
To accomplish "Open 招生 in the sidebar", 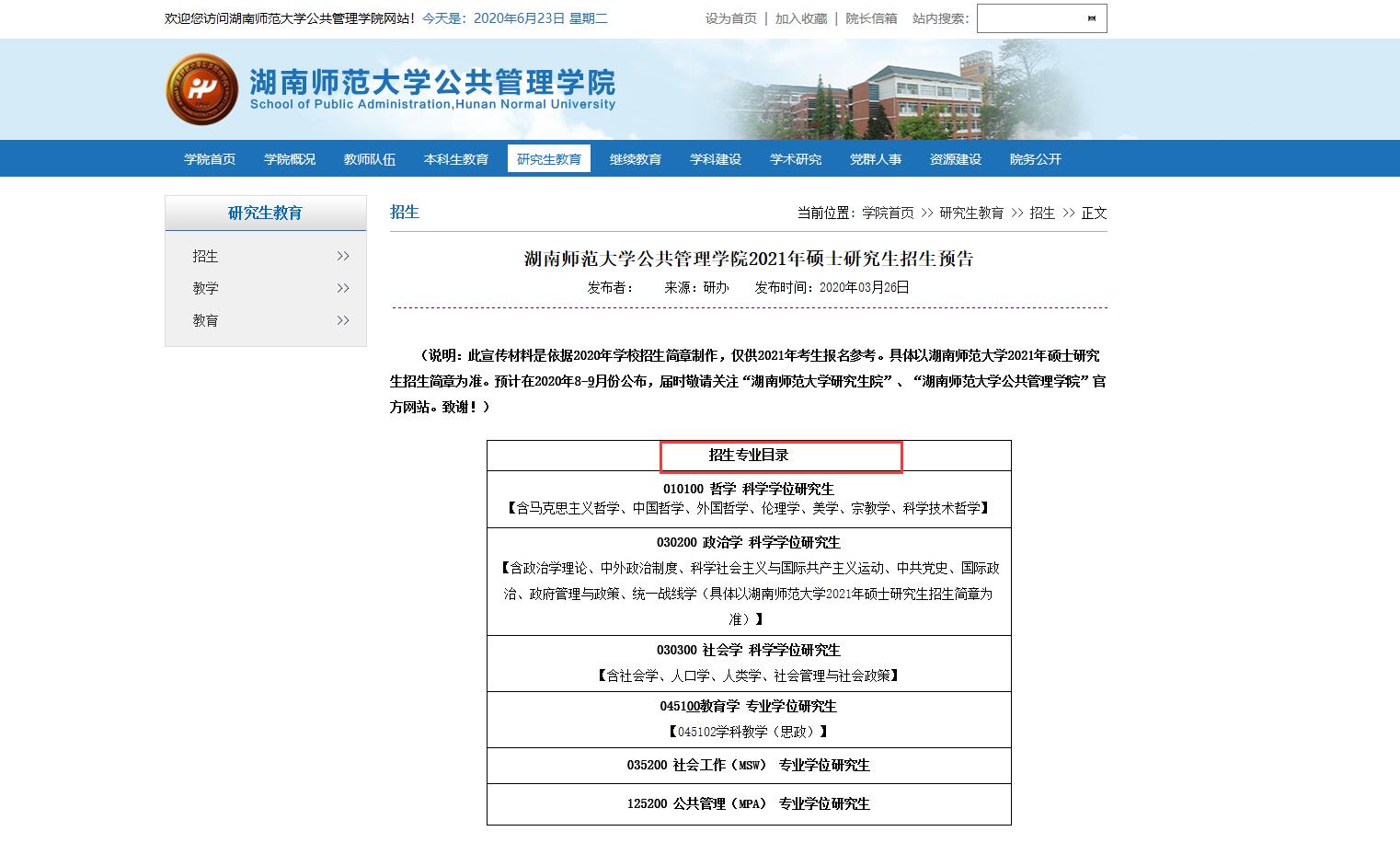I will click(x=205, y=256).
